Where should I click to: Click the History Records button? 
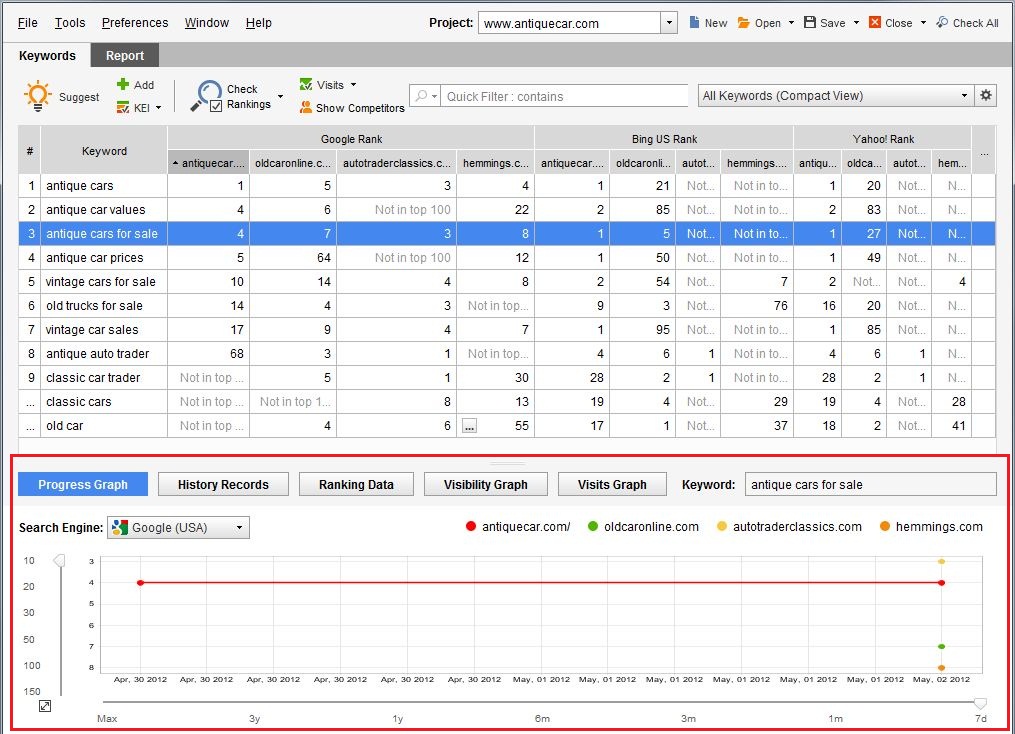(x=223, y=484)
